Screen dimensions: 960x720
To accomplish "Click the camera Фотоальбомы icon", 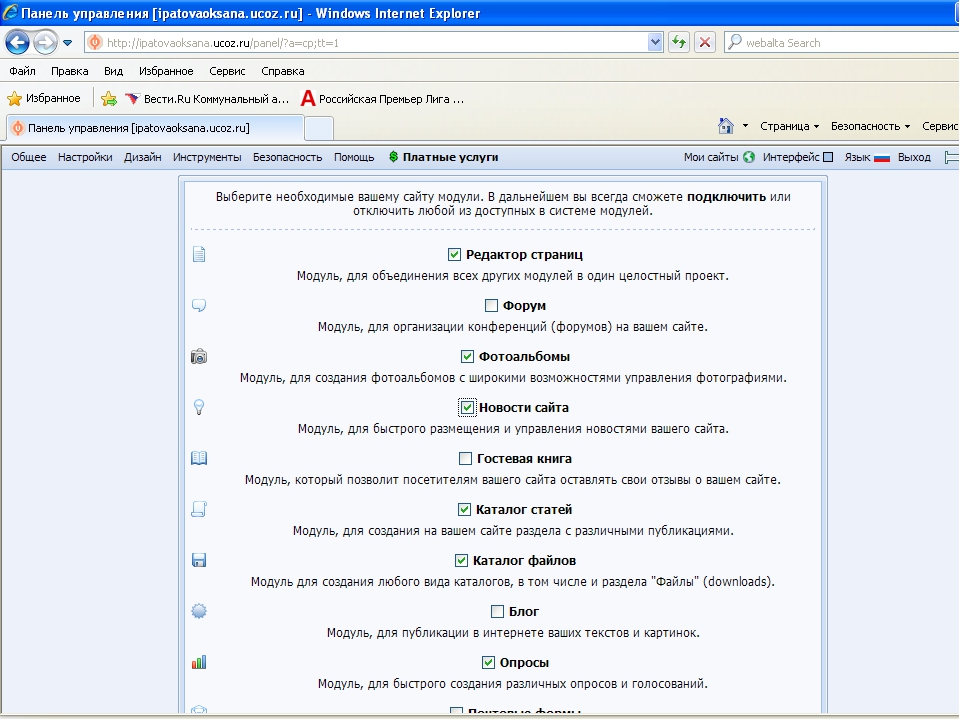I will (199, 356).
